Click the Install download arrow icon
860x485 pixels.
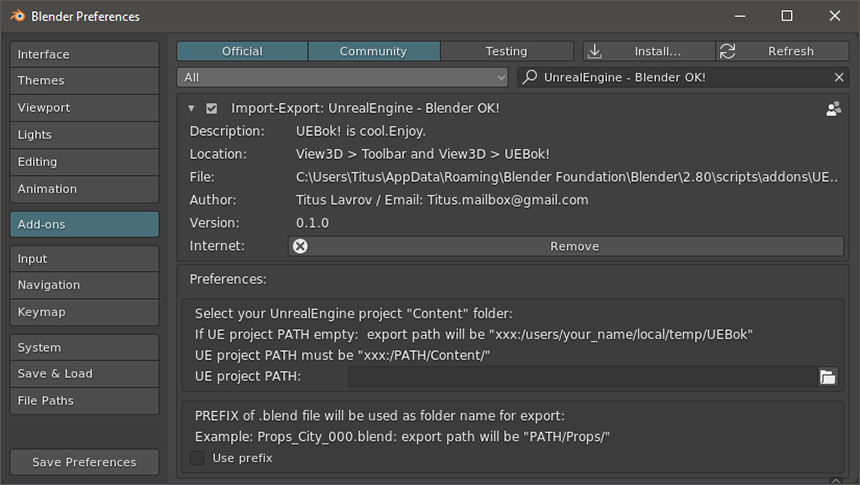click(595, 51)
